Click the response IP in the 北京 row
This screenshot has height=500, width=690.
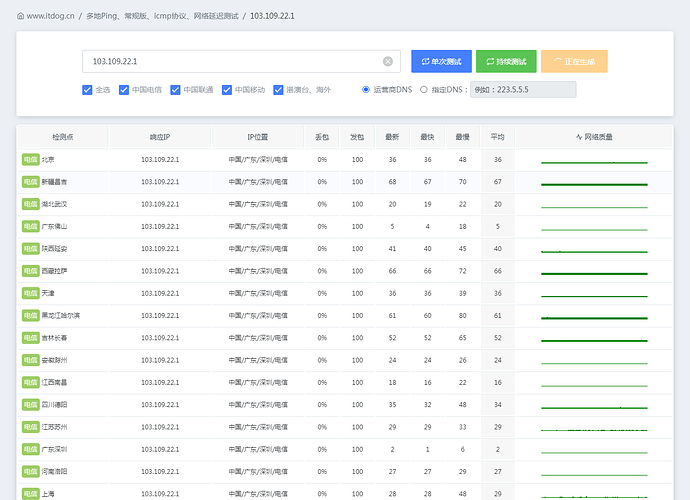pyautogui.click(x=160, y=159)
